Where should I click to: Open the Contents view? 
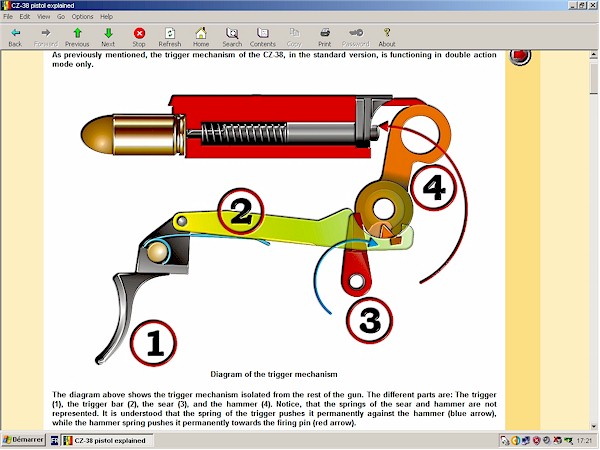pos(262,37)
